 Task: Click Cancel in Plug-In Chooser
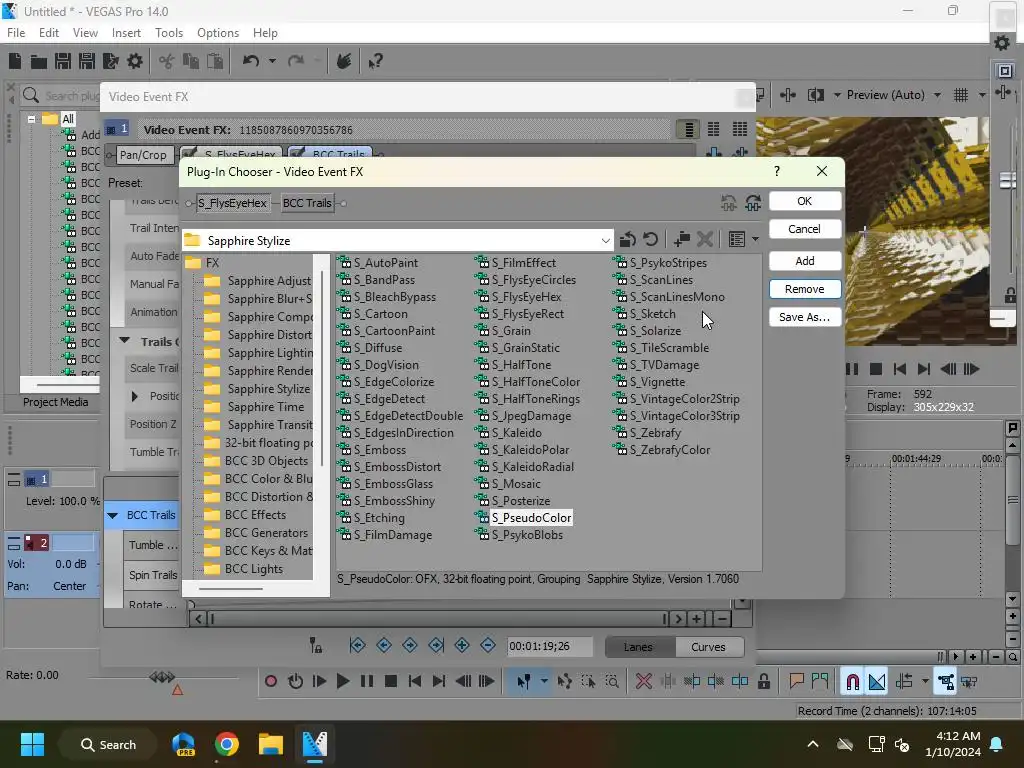click(805, 229)
